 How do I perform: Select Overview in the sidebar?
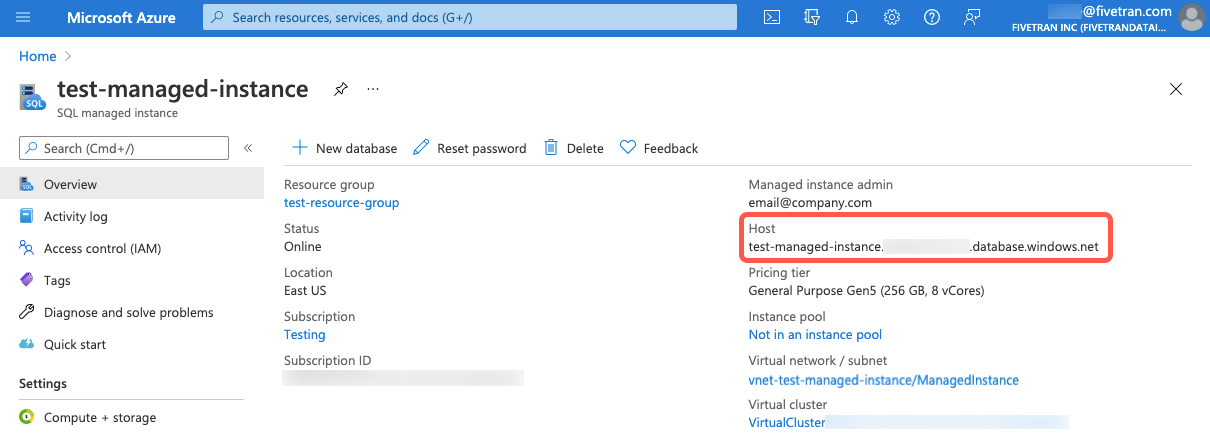pyautogui.click(x=132, y=184)
